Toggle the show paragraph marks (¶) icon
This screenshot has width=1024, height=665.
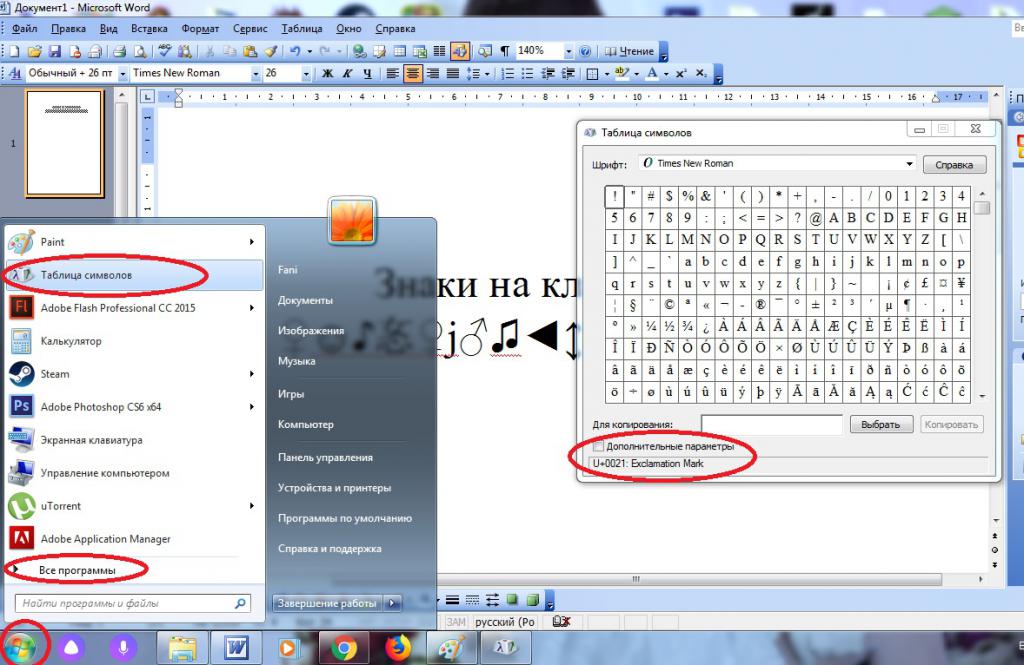(505, 51)
